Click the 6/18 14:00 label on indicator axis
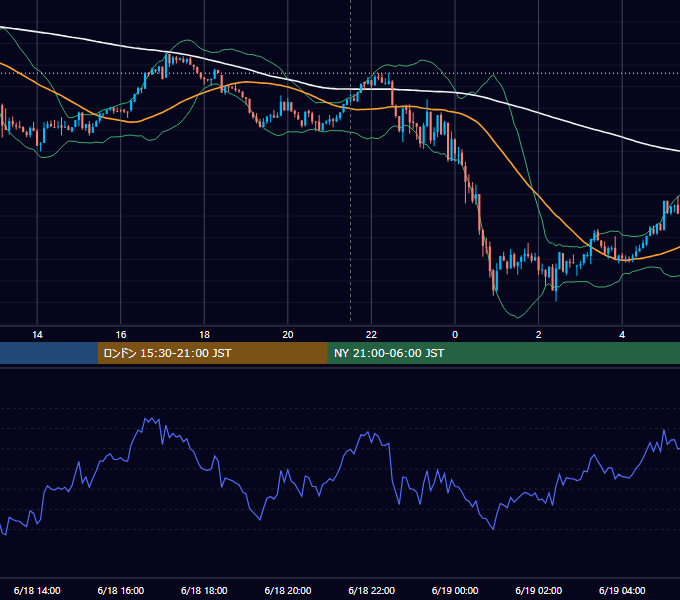This screenshot has height=600, width=680. click(x=37, y=590)
